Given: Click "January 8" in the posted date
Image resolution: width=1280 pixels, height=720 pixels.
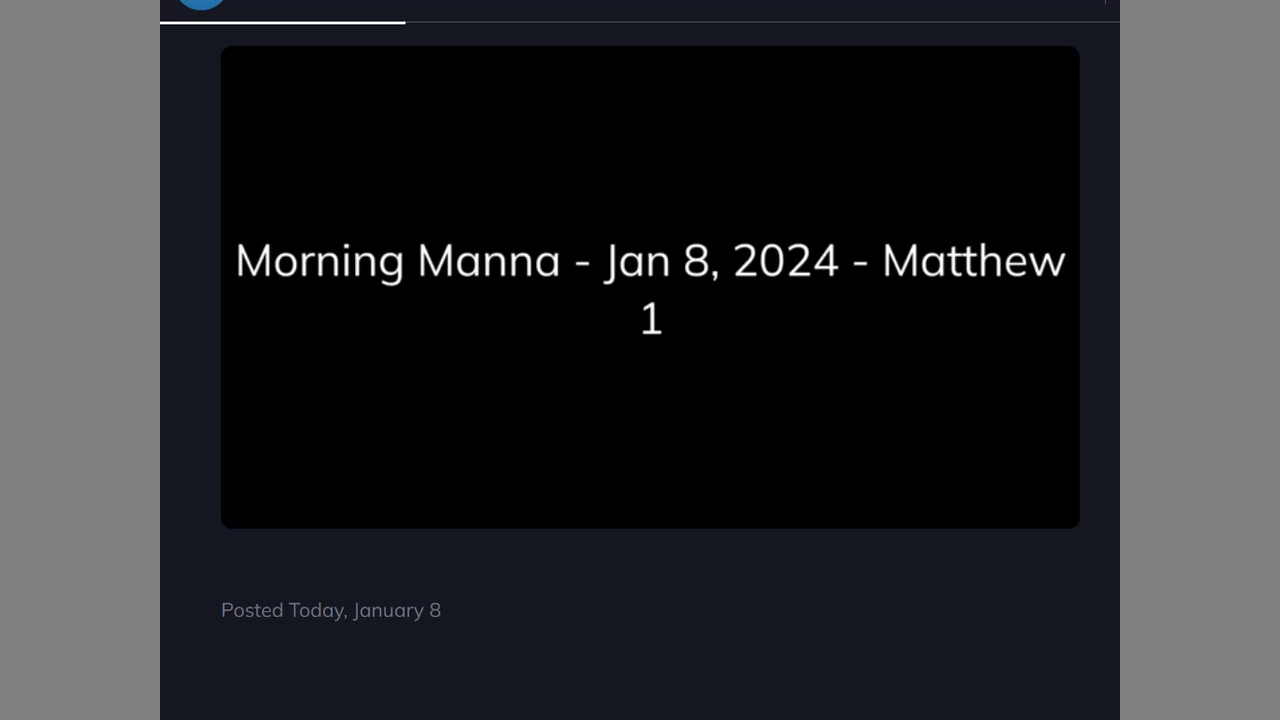Looking at the screenshot, I should click(397, 610).
